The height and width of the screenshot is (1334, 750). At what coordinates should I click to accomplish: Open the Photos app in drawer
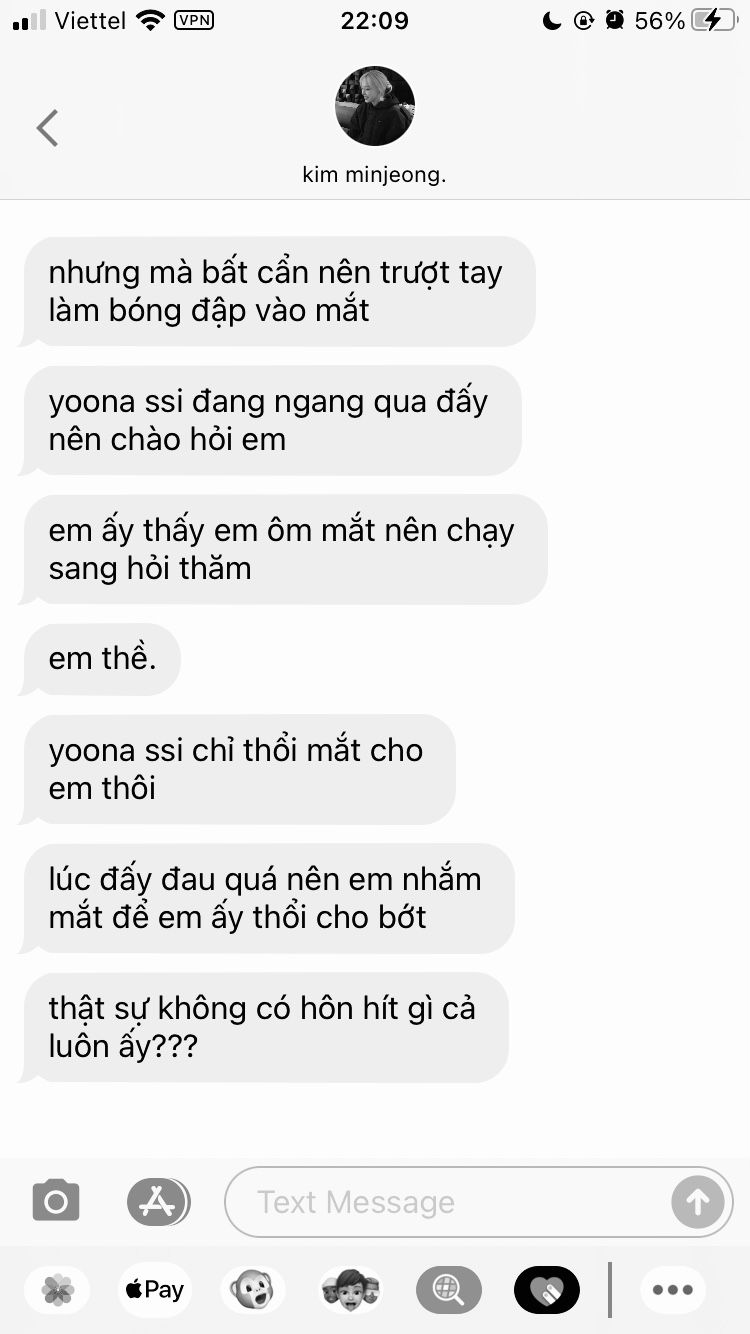(x=57, y=1290)
